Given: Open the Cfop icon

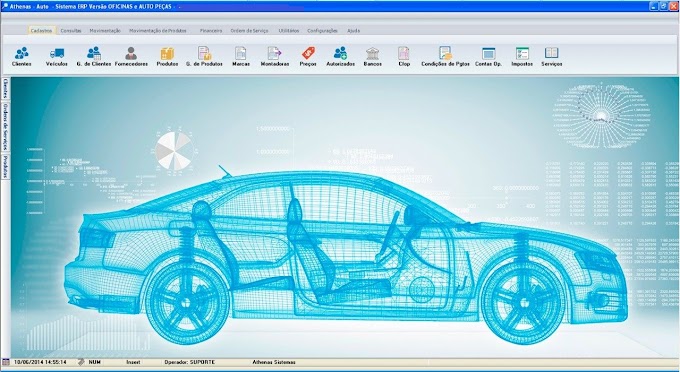Looking at the screenshot, I should point(404,56).
